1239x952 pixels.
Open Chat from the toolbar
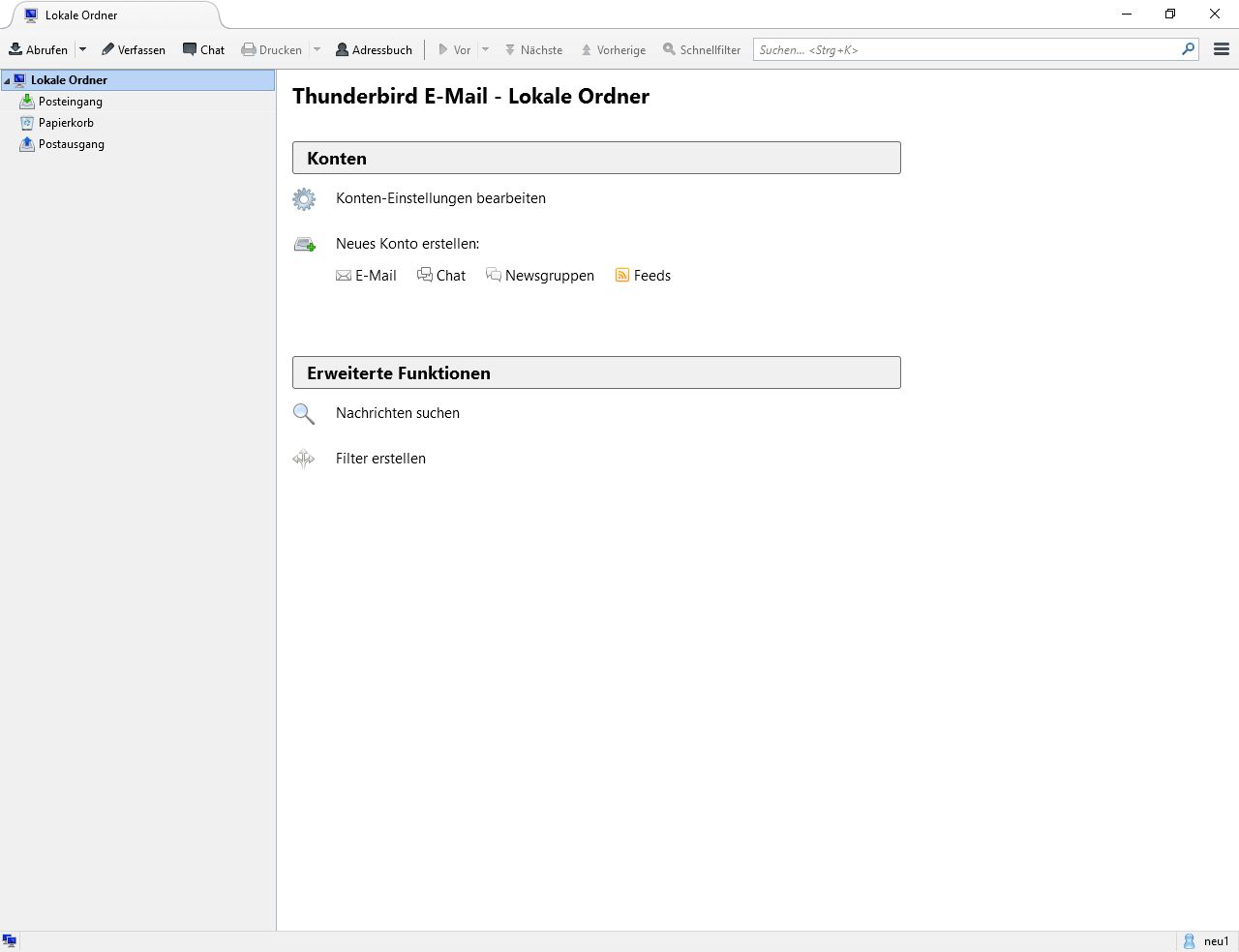[x=204, y=49]
